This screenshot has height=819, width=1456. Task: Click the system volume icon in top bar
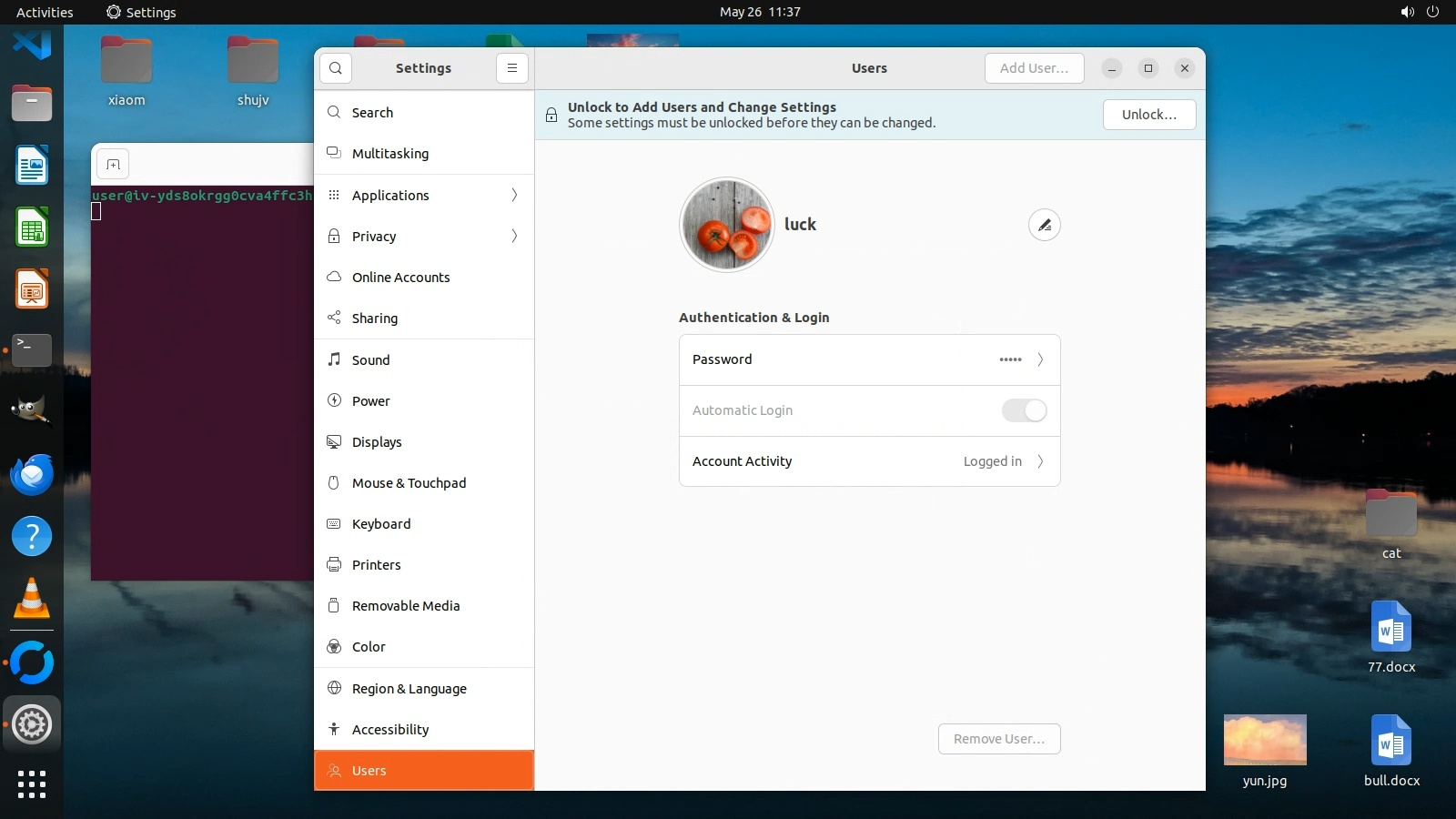[x=1407, y=12]
